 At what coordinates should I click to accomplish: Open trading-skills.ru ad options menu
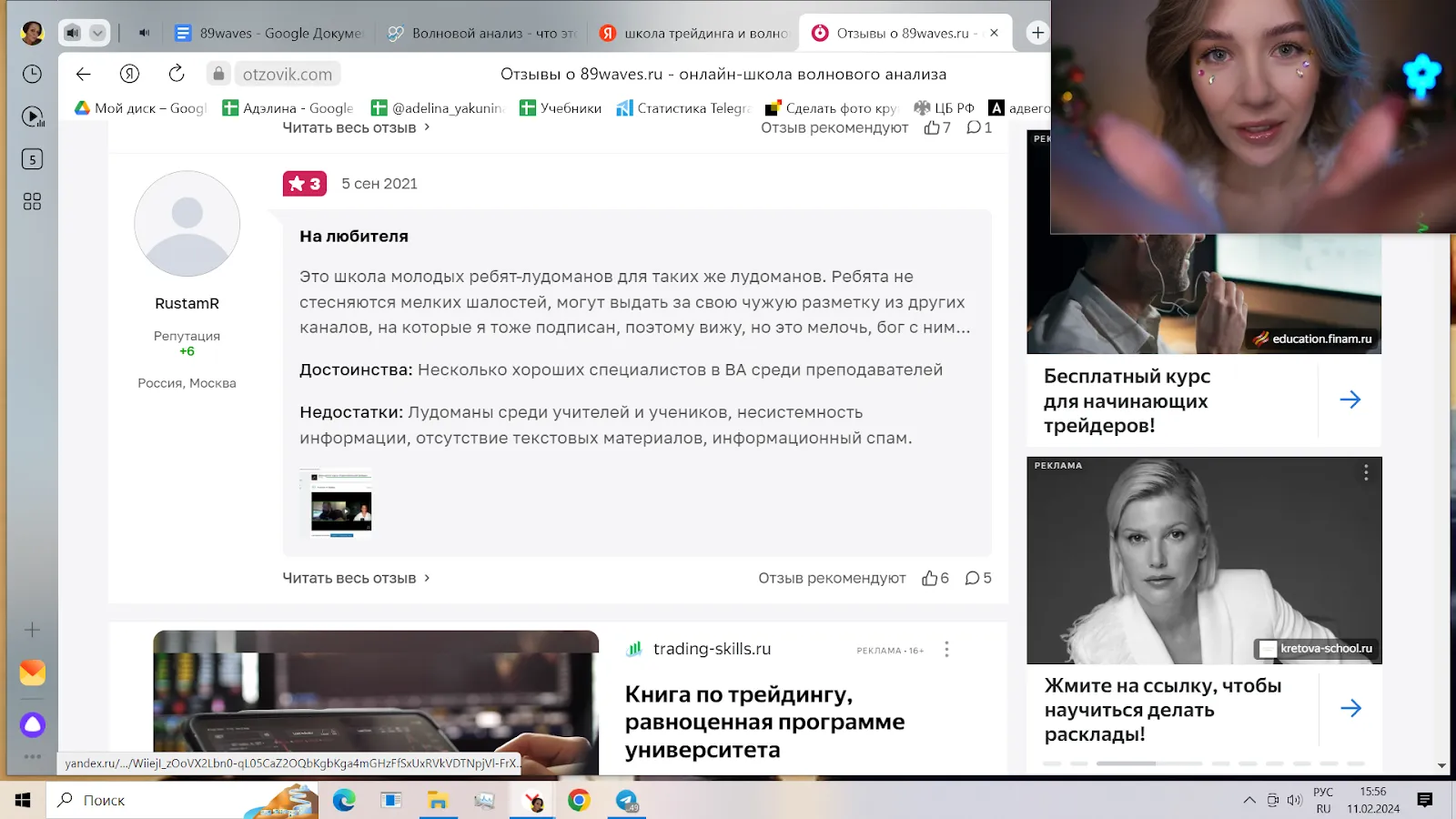point(946,649)
